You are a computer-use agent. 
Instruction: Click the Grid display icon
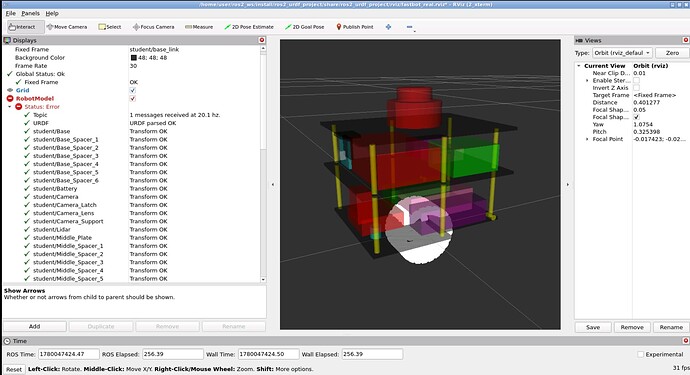click(x=10, y=90)
